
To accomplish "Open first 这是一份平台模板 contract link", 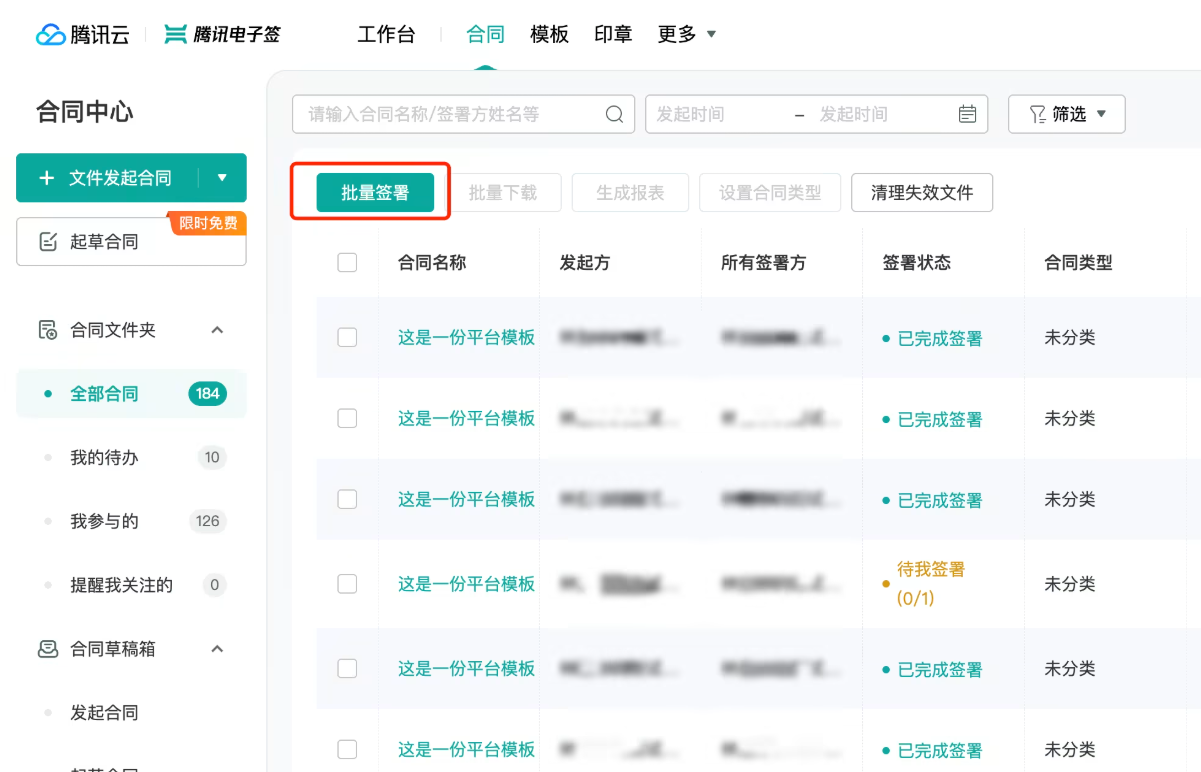I will tap(466, 338).
